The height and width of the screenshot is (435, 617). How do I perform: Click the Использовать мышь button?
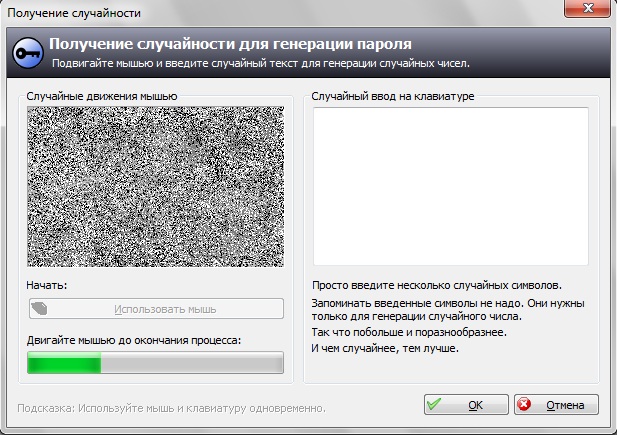pyautogui.click(x=155, y=309)
